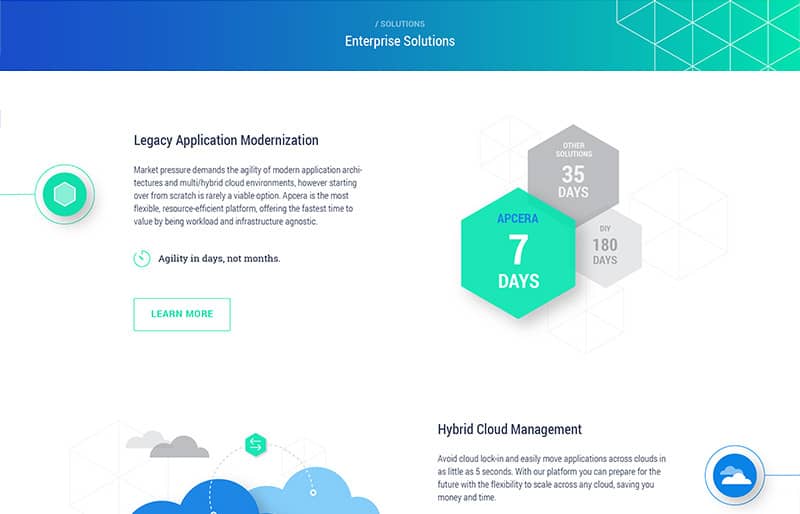800x514 pixels.
Task: Click the Hybrid Cloud Management heading
Action: pos(510,429)
